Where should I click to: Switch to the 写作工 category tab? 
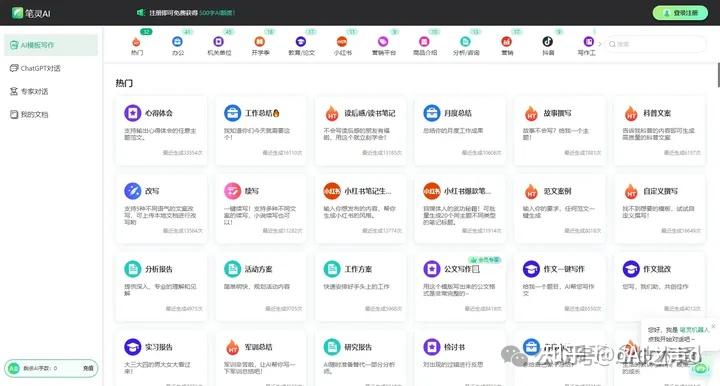[587, 45]
